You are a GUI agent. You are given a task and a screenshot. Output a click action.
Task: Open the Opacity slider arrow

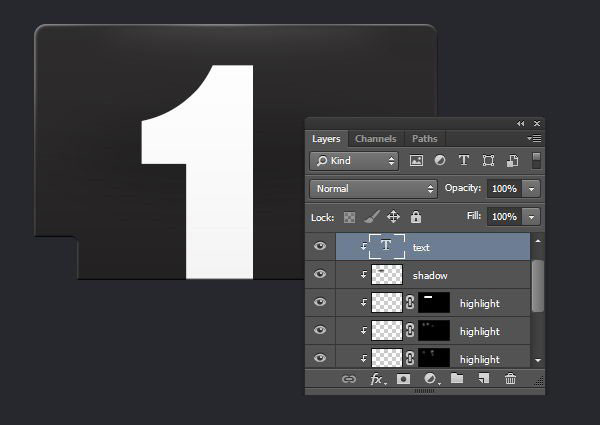(x=531, y=189)
